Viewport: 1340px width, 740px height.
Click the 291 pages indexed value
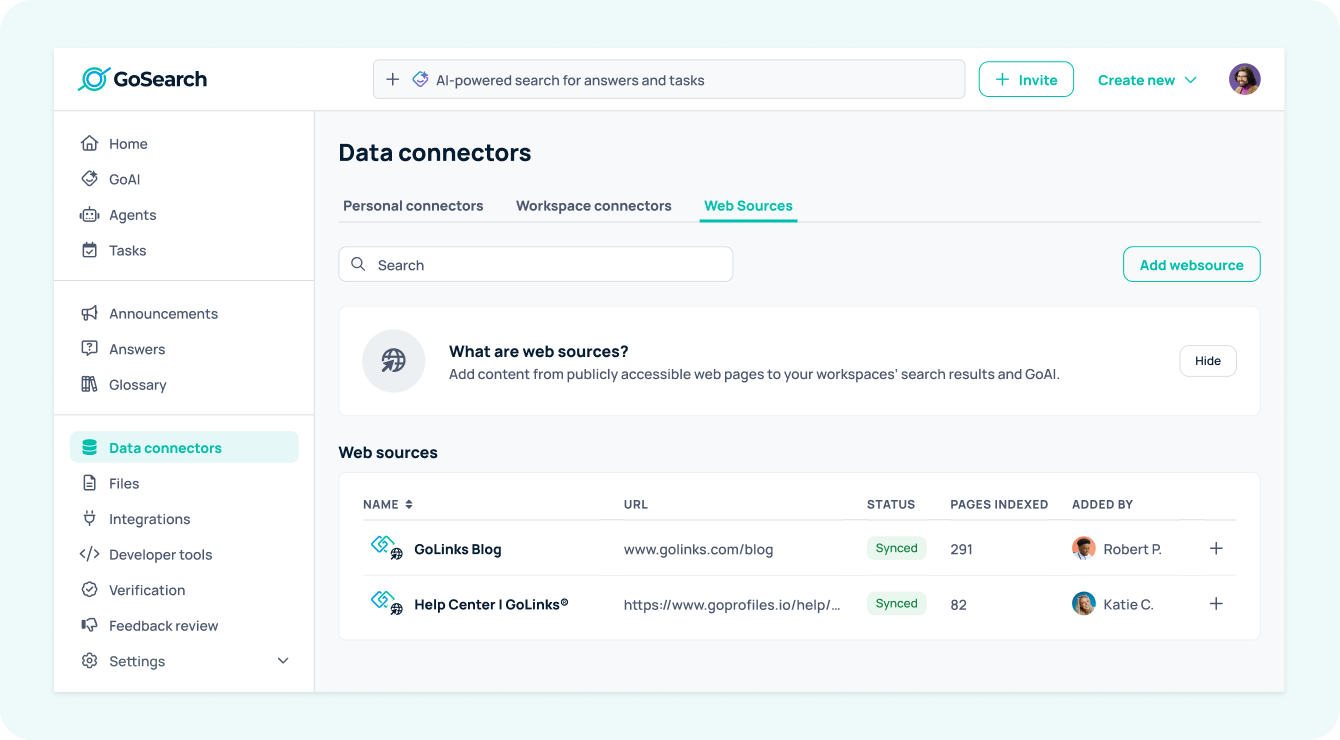(962, 549)
